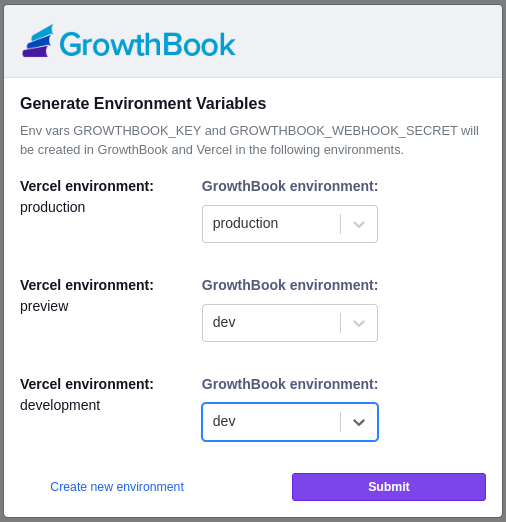The height and width of the screenshot is (522, 506).
Task: Click the description text mentioning GROWTHBOOK_WEBHOOK_SECRET
Action: 249,140
